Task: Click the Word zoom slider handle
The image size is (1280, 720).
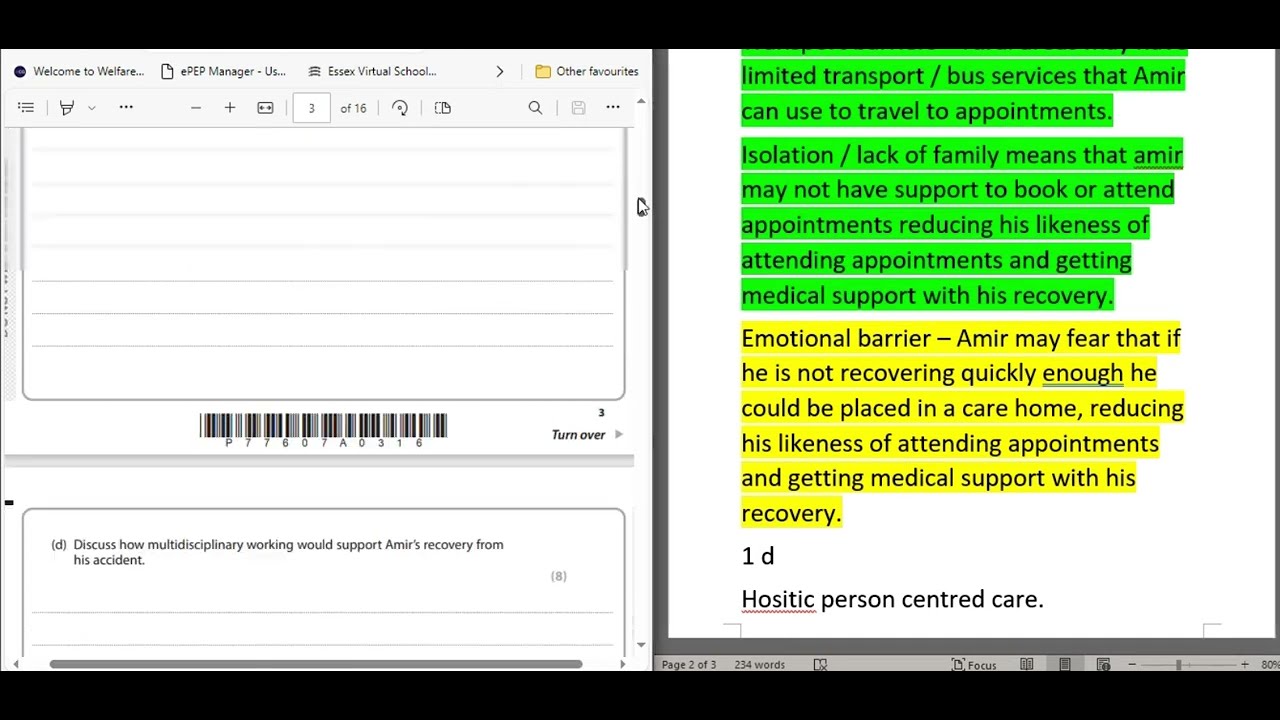Action: 1178,665
